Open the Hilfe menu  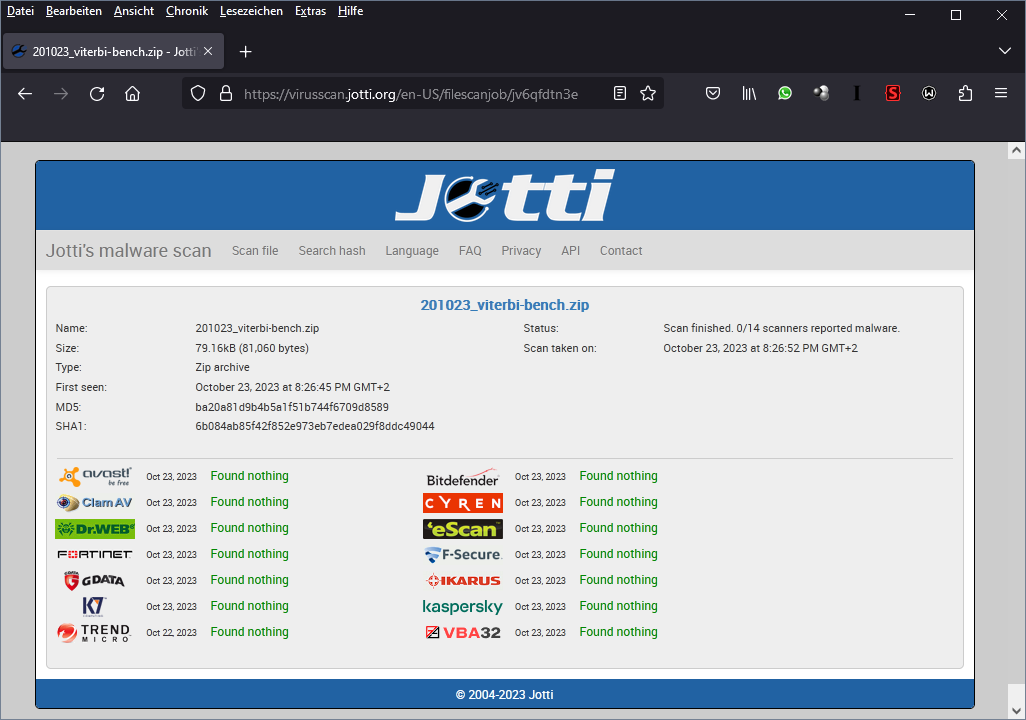pyautogui.click(x=350, y=11)
